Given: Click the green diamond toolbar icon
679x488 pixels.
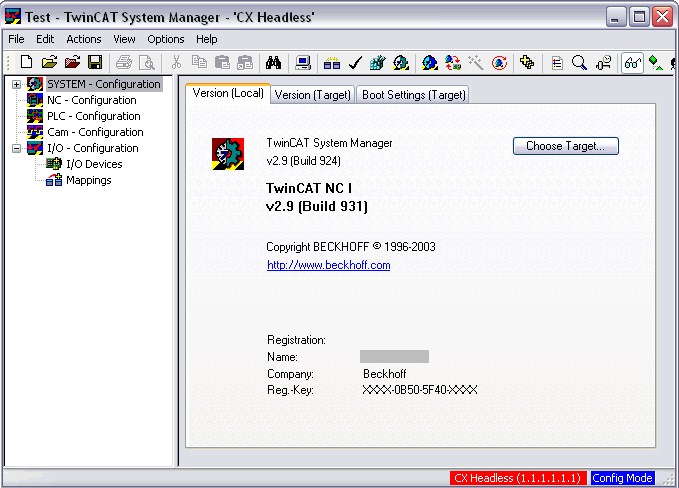Looking at the screenshot, I should (655, 63).
